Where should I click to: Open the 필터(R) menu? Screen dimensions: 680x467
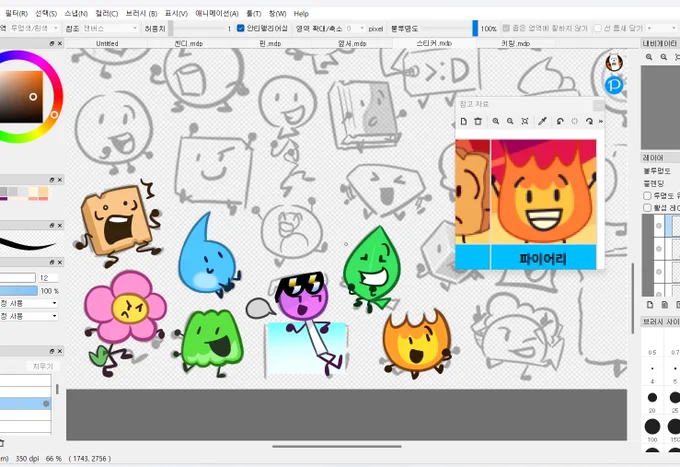[16, 13]
